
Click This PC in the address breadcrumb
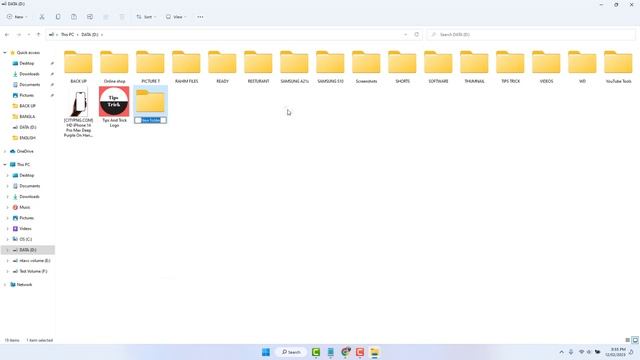point(67,35)
